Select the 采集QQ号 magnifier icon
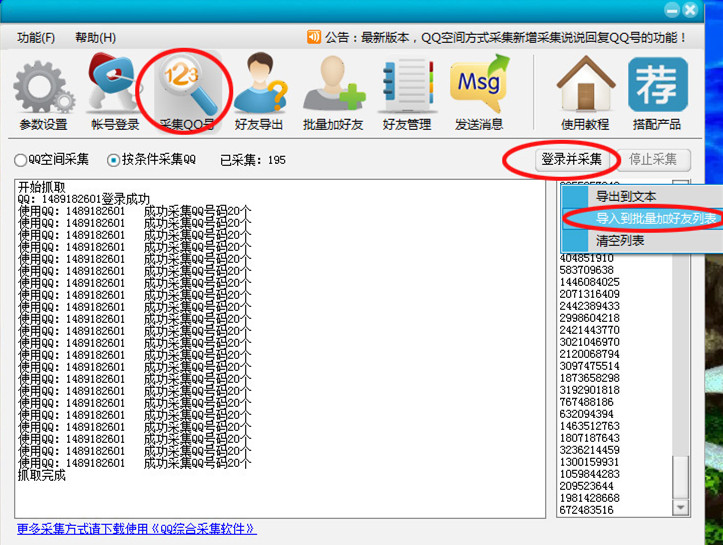The width and height of the screenshot is (723, 545). pos(187,87)
